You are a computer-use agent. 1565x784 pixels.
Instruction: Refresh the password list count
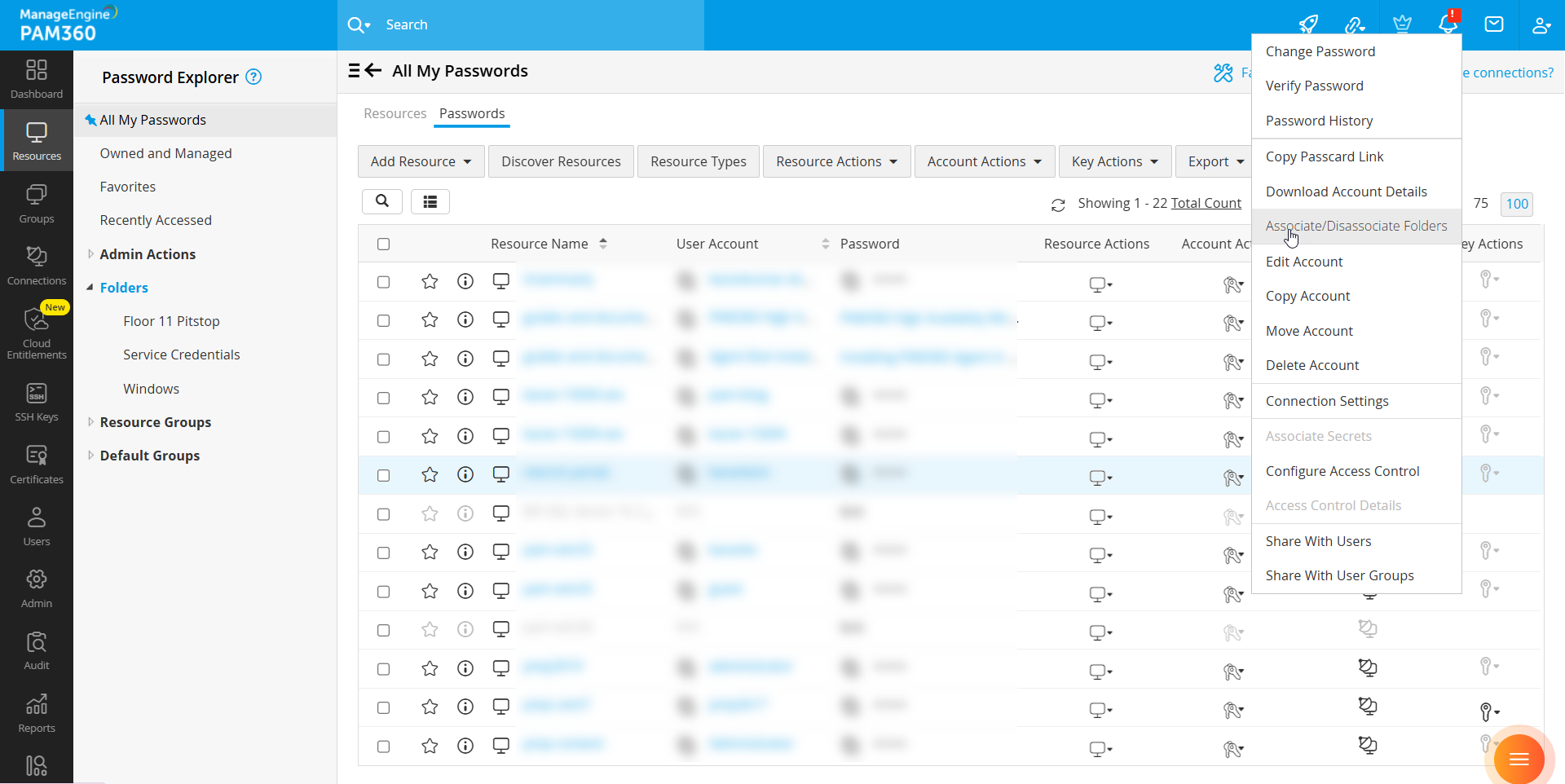tap(1058, 205)
